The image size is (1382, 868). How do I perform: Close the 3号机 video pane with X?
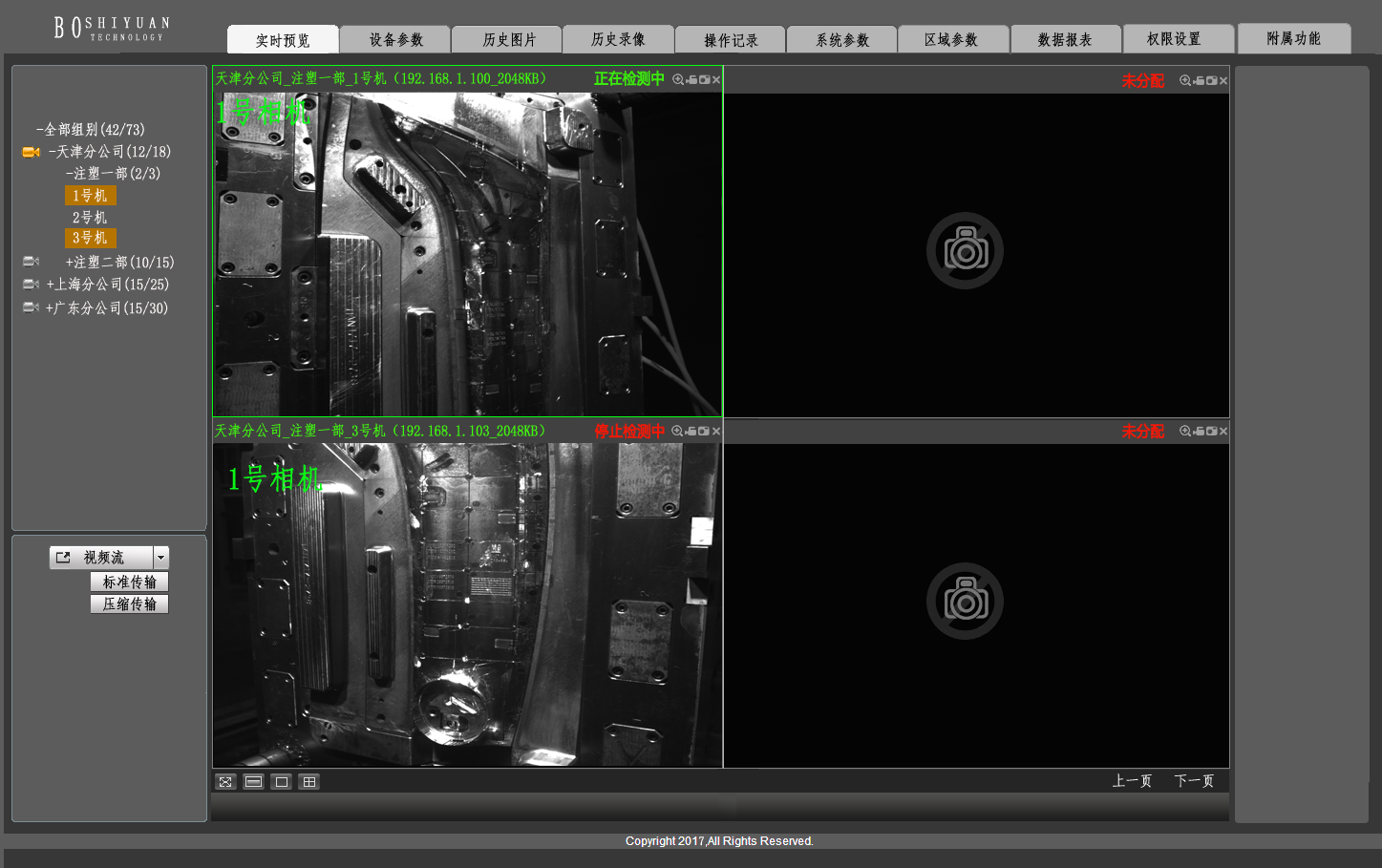coord(716,432)
